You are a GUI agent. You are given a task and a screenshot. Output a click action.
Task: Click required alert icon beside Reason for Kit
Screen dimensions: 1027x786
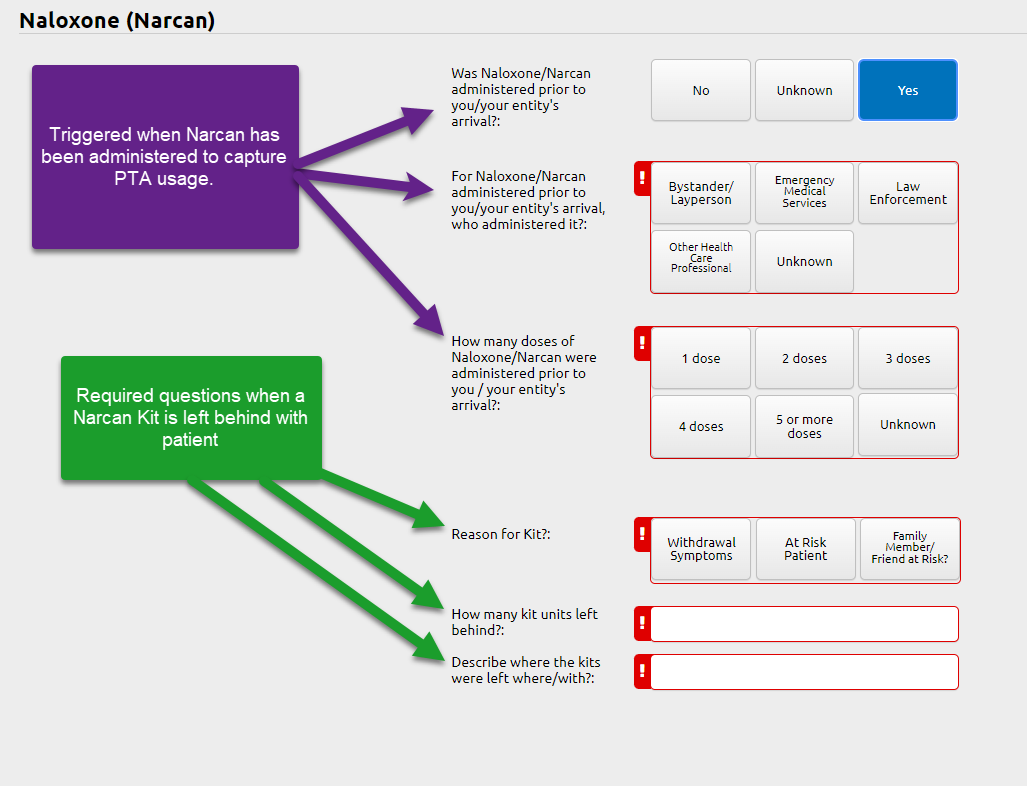tap(643, 534)
